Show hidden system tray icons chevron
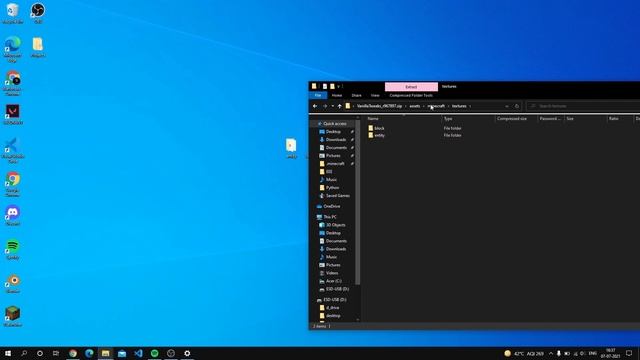The height and width of the screenshot is (360, 640). 551,353
